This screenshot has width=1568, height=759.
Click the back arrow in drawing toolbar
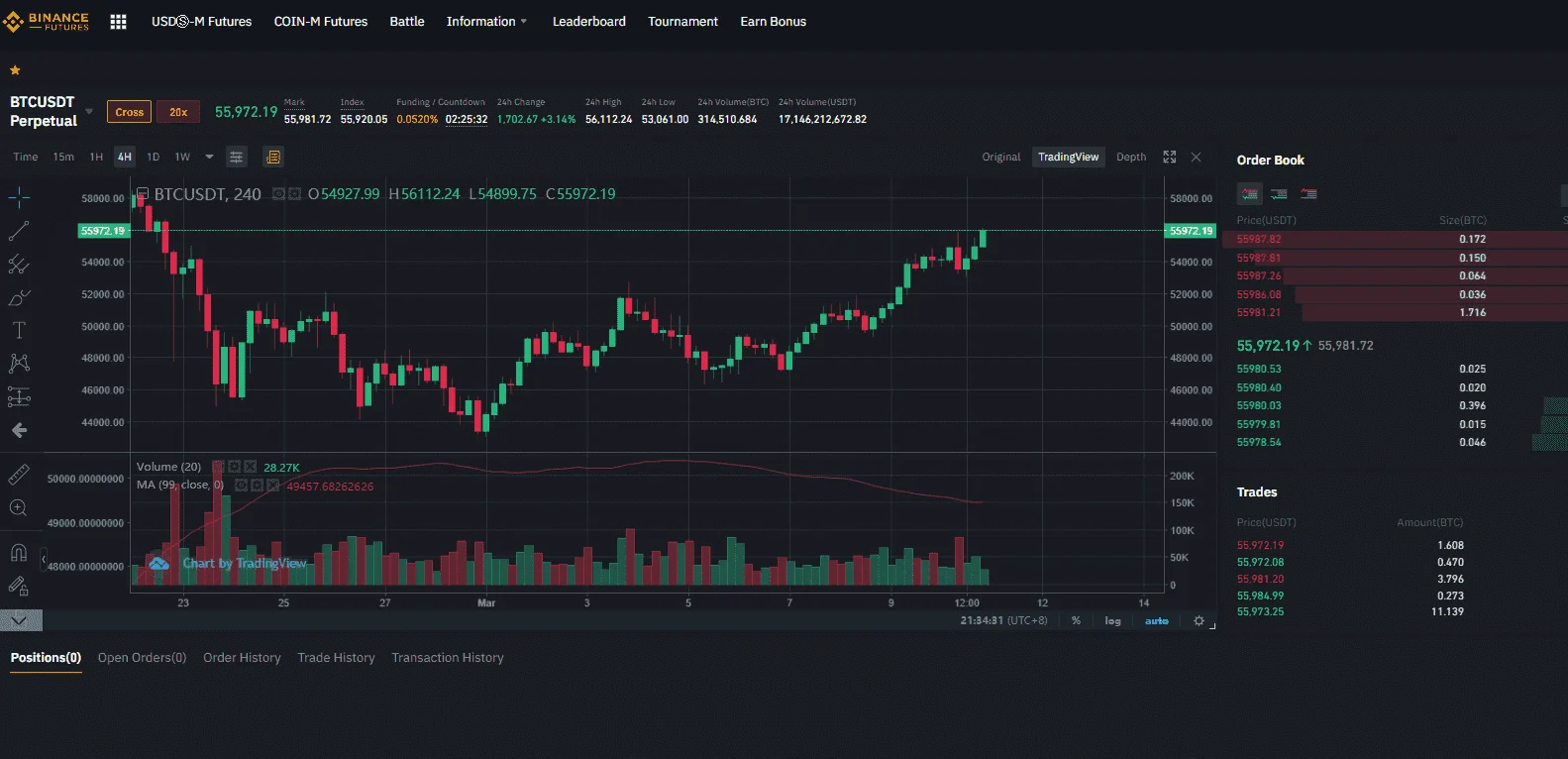pyautogui.click(x=19, y=430)
